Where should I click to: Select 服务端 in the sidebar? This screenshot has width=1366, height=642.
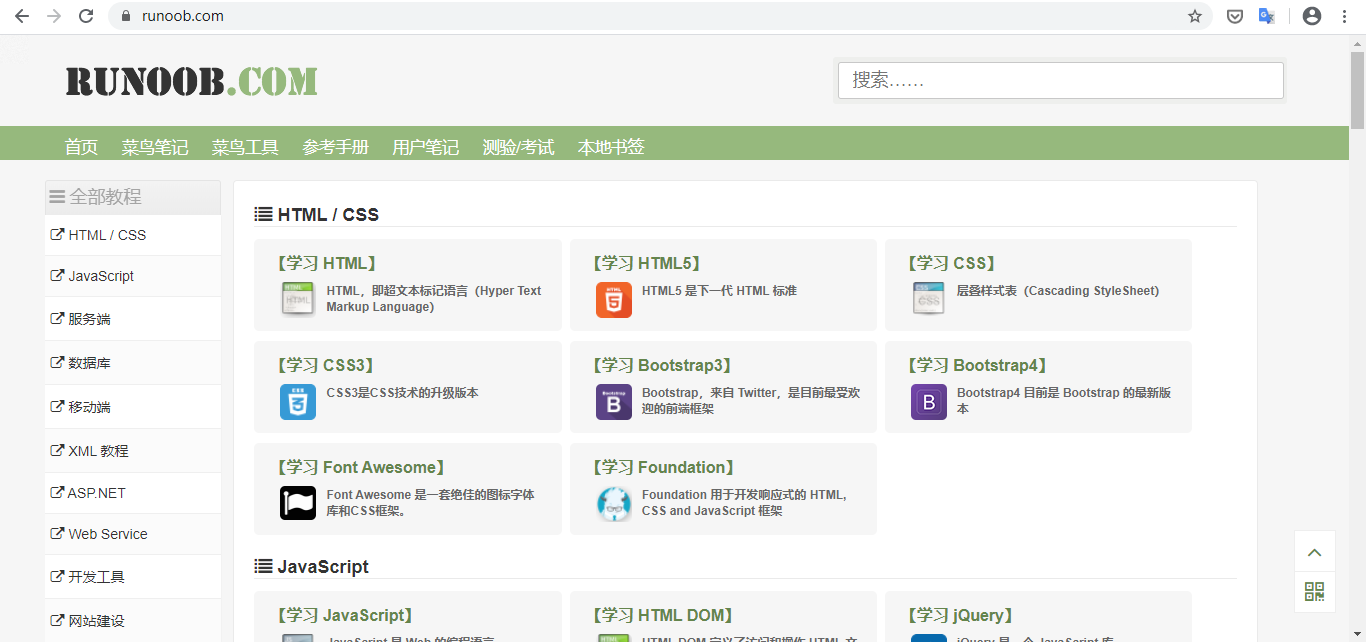click(x=133, y=319)
